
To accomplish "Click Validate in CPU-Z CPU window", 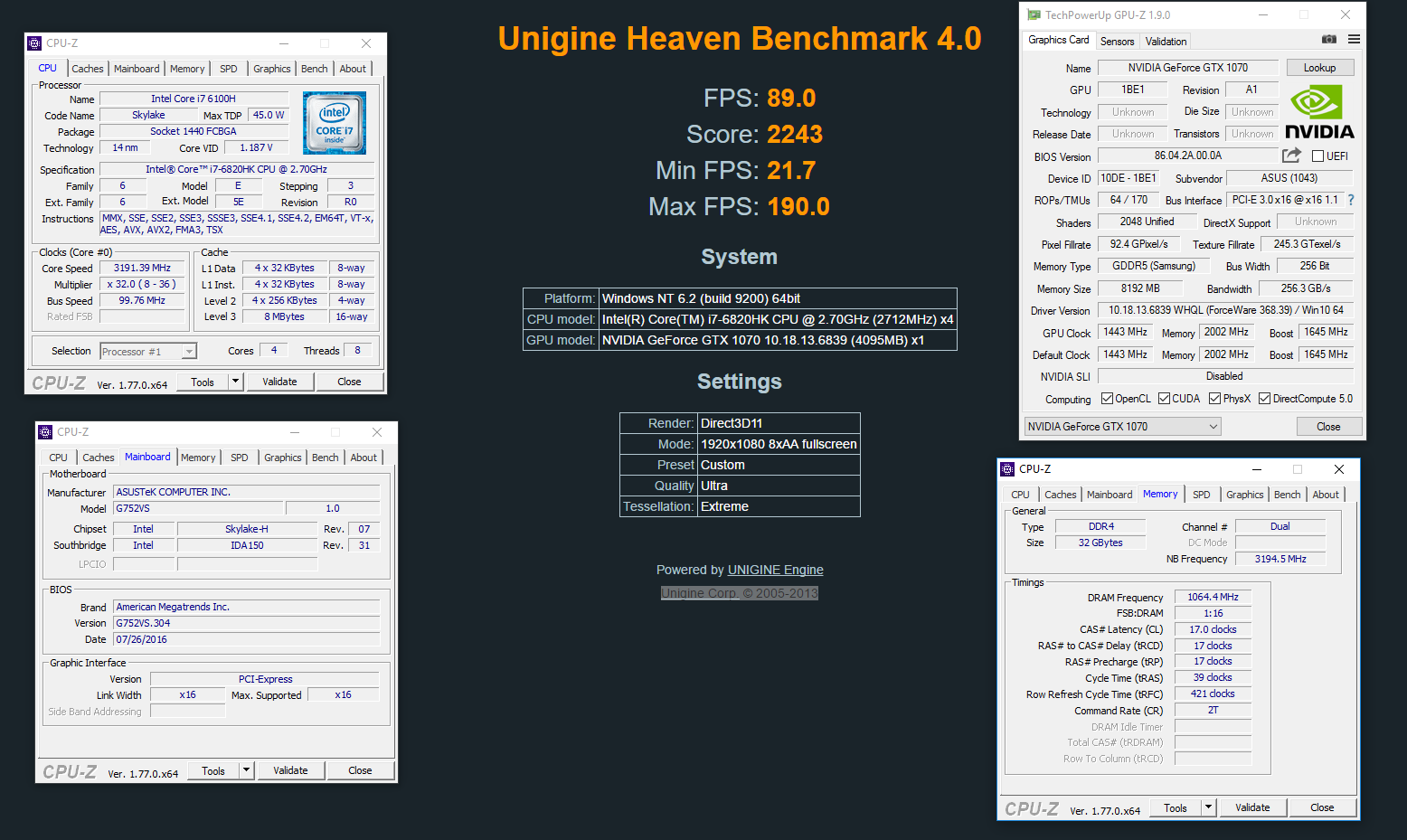I will tap(279, 382).
